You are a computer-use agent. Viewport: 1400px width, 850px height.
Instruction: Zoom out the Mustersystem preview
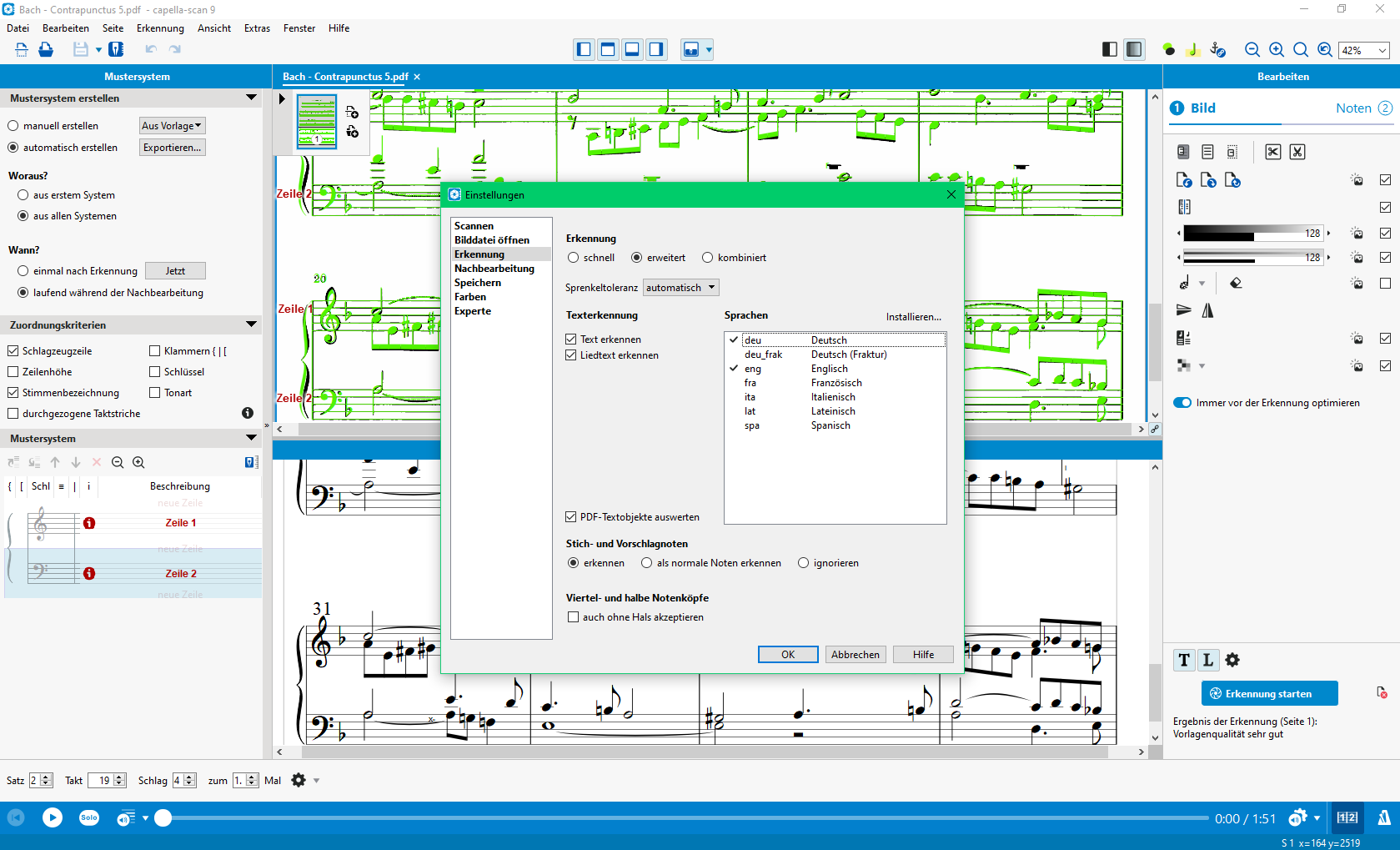tap(118, 463)
